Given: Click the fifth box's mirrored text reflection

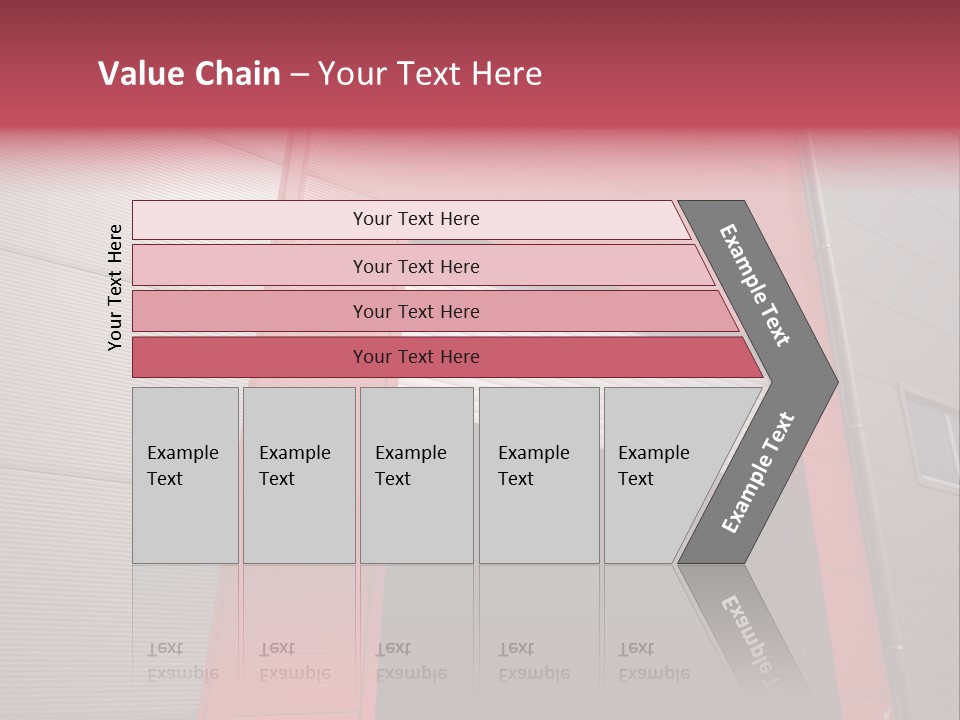Looking at the screenshot, I should tap(653, 662).
